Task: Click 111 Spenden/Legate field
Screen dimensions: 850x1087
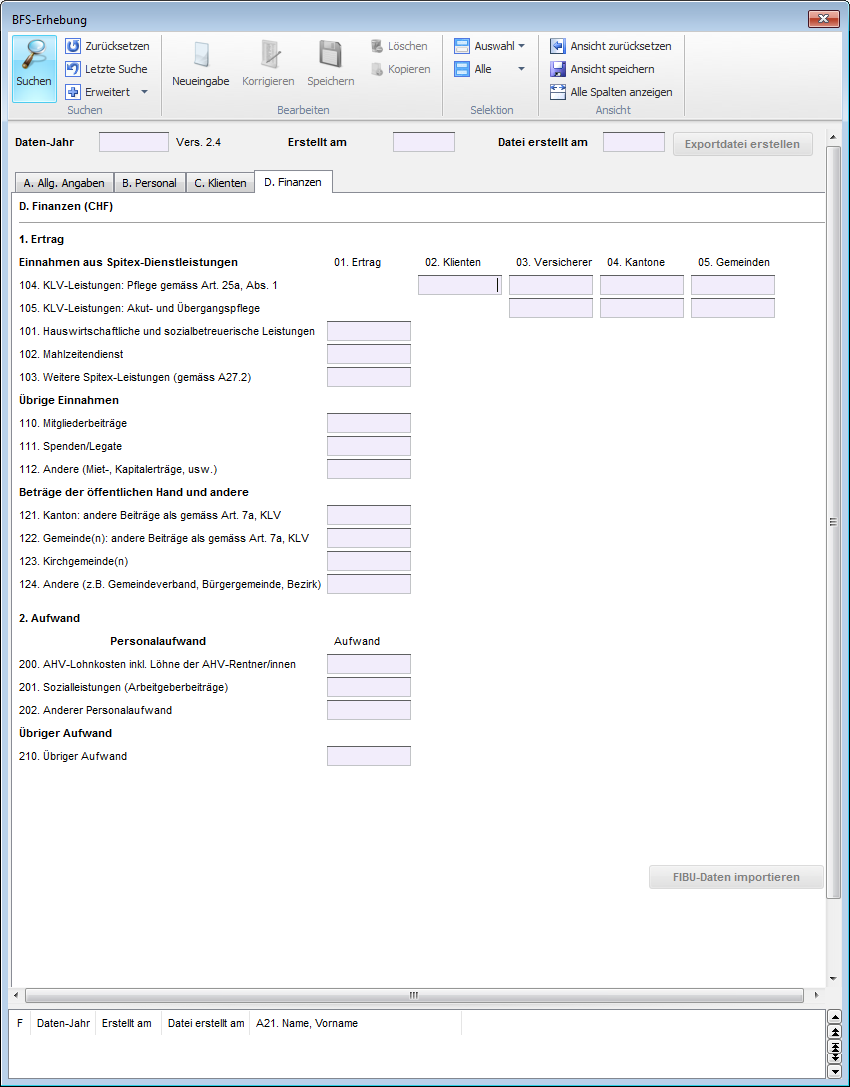Action: [x=369, y=446]
